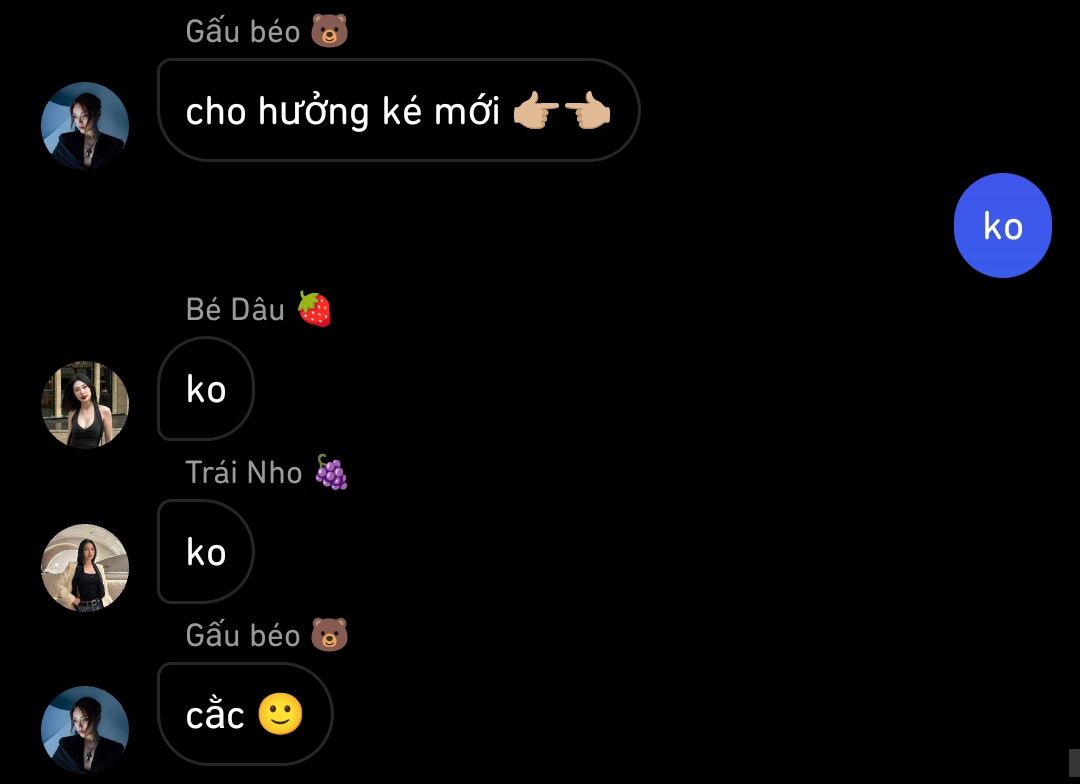Select Trái Nho's ko message bubble
This screenshot has height=784, width=1080.
206,551
